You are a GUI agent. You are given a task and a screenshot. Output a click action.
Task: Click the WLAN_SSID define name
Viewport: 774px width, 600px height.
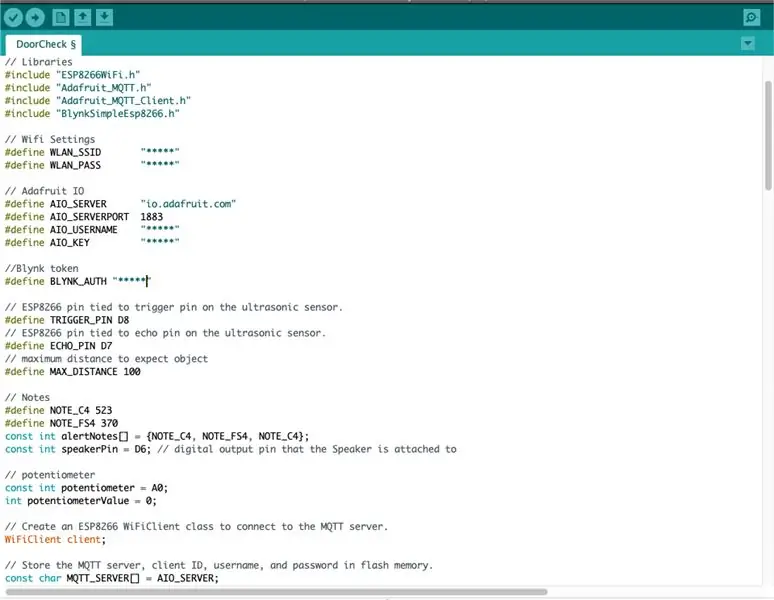[76, 152]
